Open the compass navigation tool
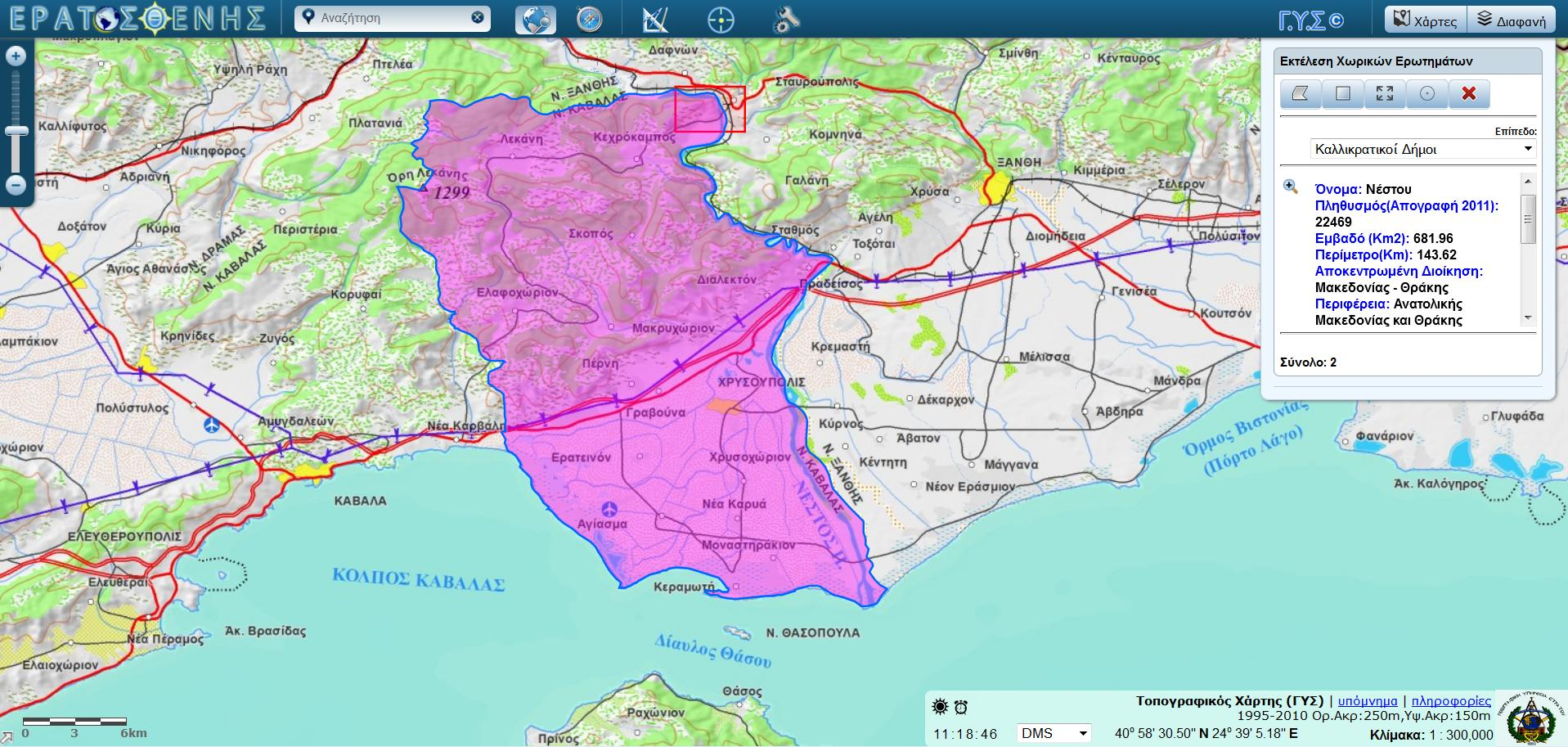Viewport: 1568px width, 747px height. coord(589,19)
